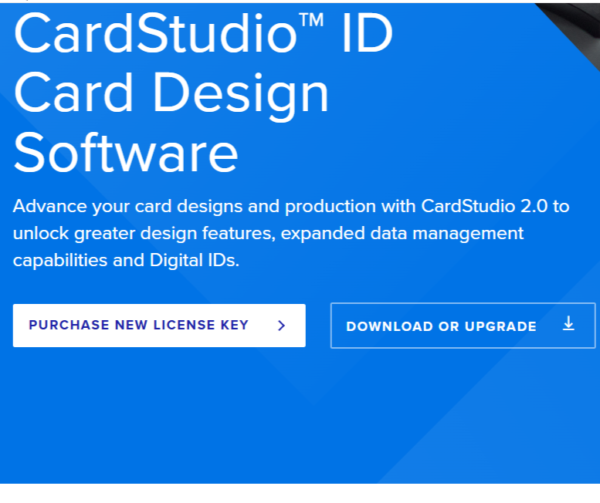600x503 pixels.
Task: Click the download arrow icon
Action: (x=569, y=324)
